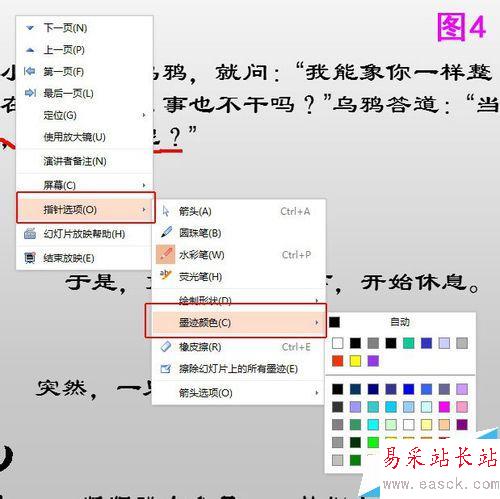End the show using the 结束放映 icon

[30, 258]
